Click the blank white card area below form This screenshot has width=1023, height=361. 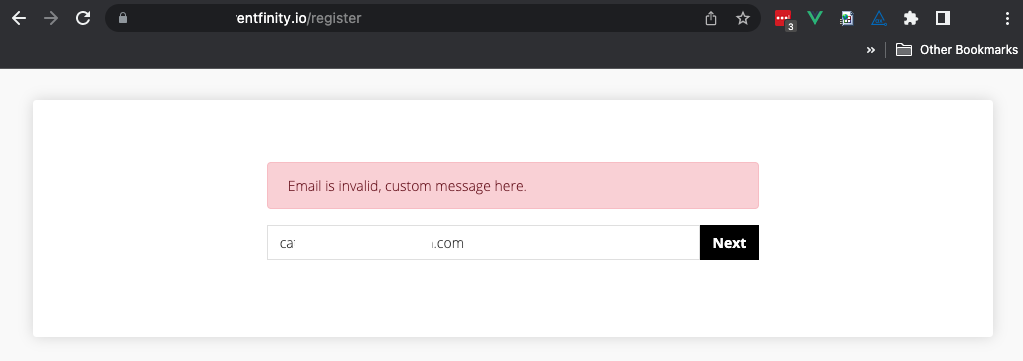click(x=513, y=300)
